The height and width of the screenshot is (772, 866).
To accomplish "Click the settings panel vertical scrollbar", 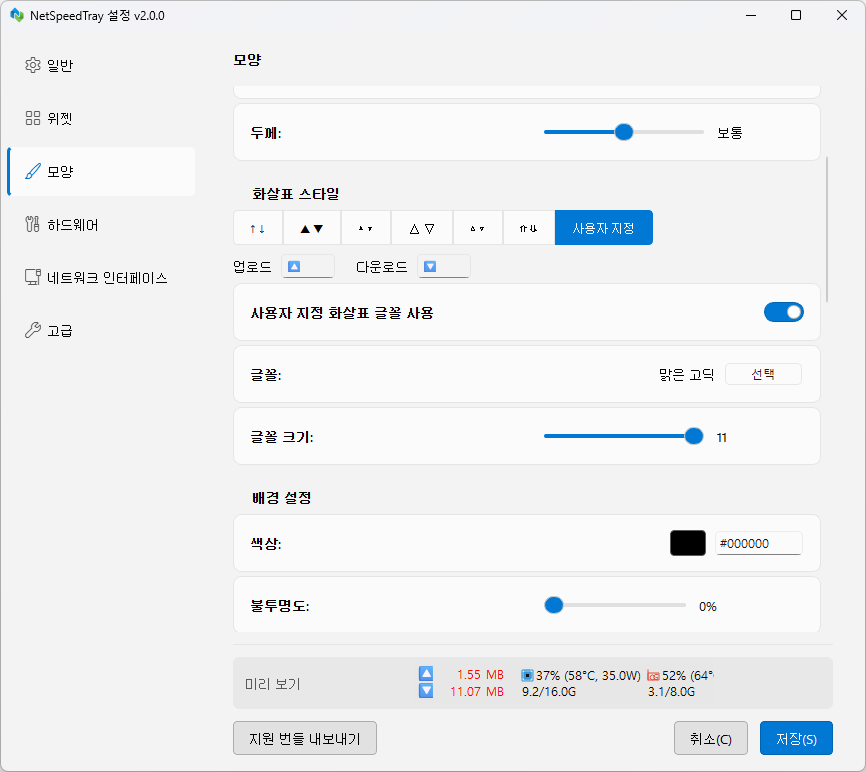I will click(827, 230).
